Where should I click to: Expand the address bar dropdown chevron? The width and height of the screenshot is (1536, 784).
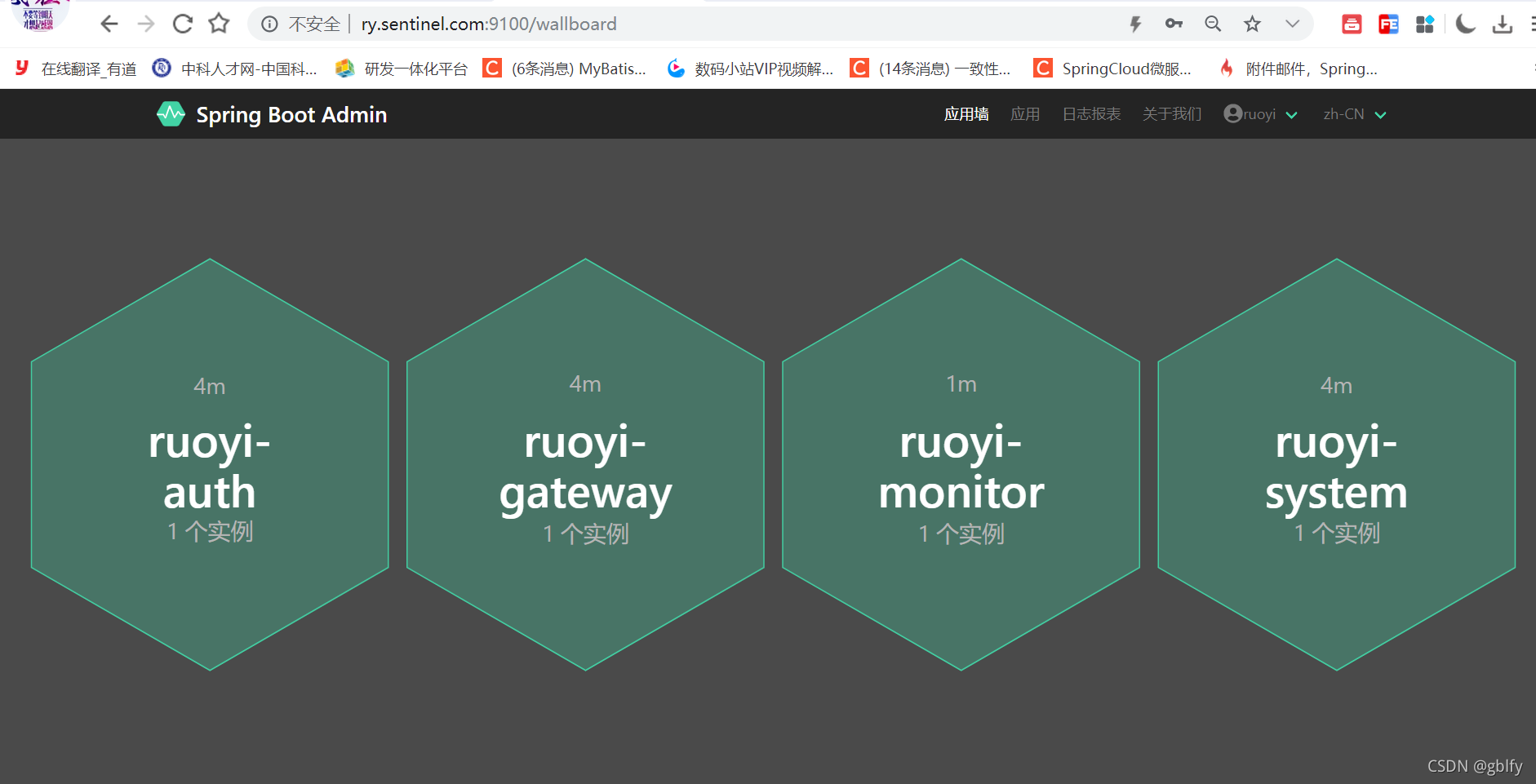[x=1292, y=24]
